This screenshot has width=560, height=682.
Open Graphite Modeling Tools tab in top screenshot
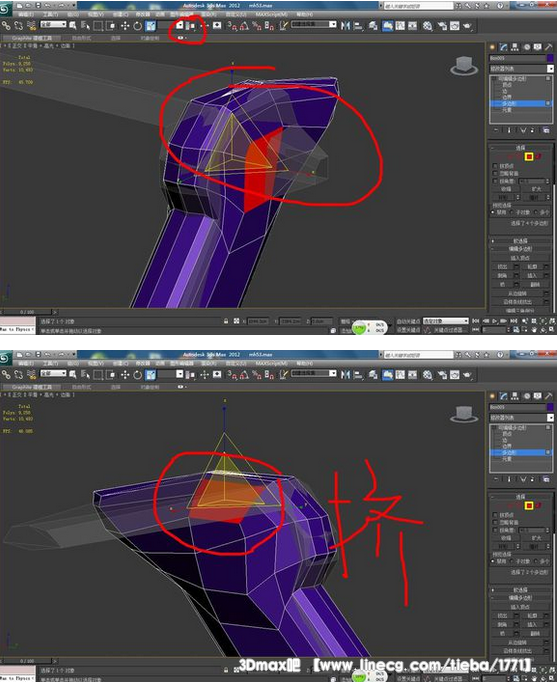(x=31, y=38)
